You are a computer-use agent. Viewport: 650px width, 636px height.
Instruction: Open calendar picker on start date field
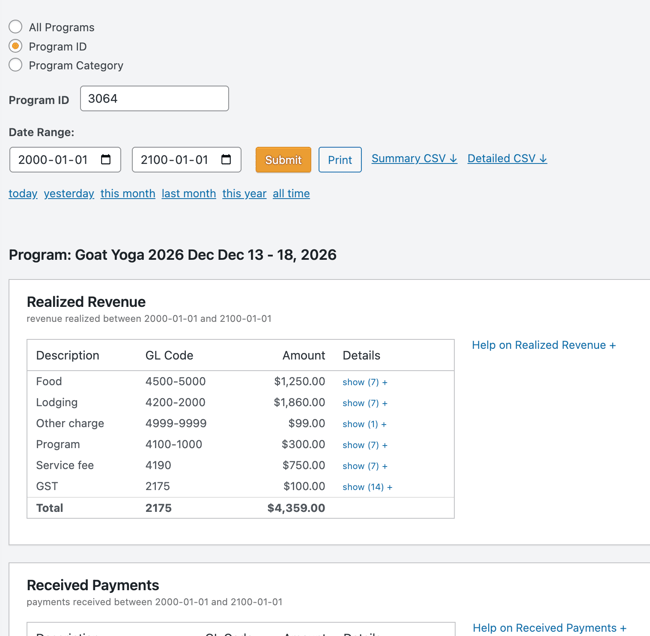(106, 160)
